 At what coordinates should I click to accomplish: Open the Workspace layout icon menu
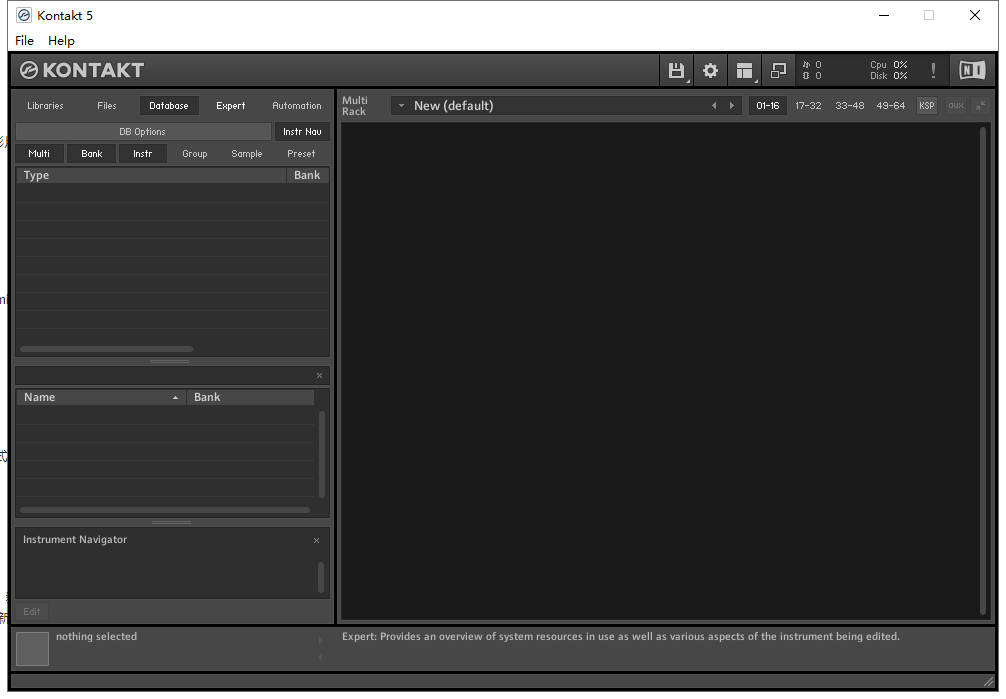pyautogui.click(x=744, y=71)
